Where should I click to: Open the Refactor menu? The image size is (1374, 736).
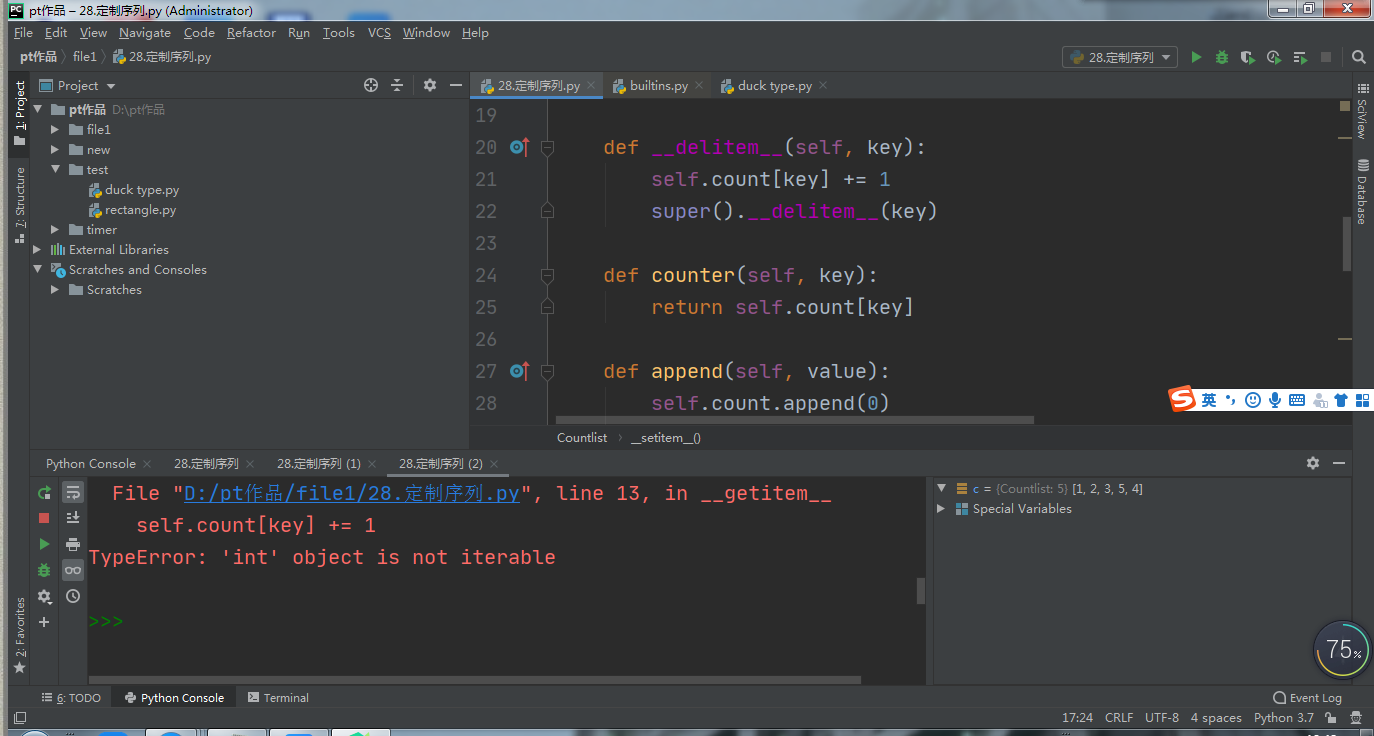coord(251,33)
